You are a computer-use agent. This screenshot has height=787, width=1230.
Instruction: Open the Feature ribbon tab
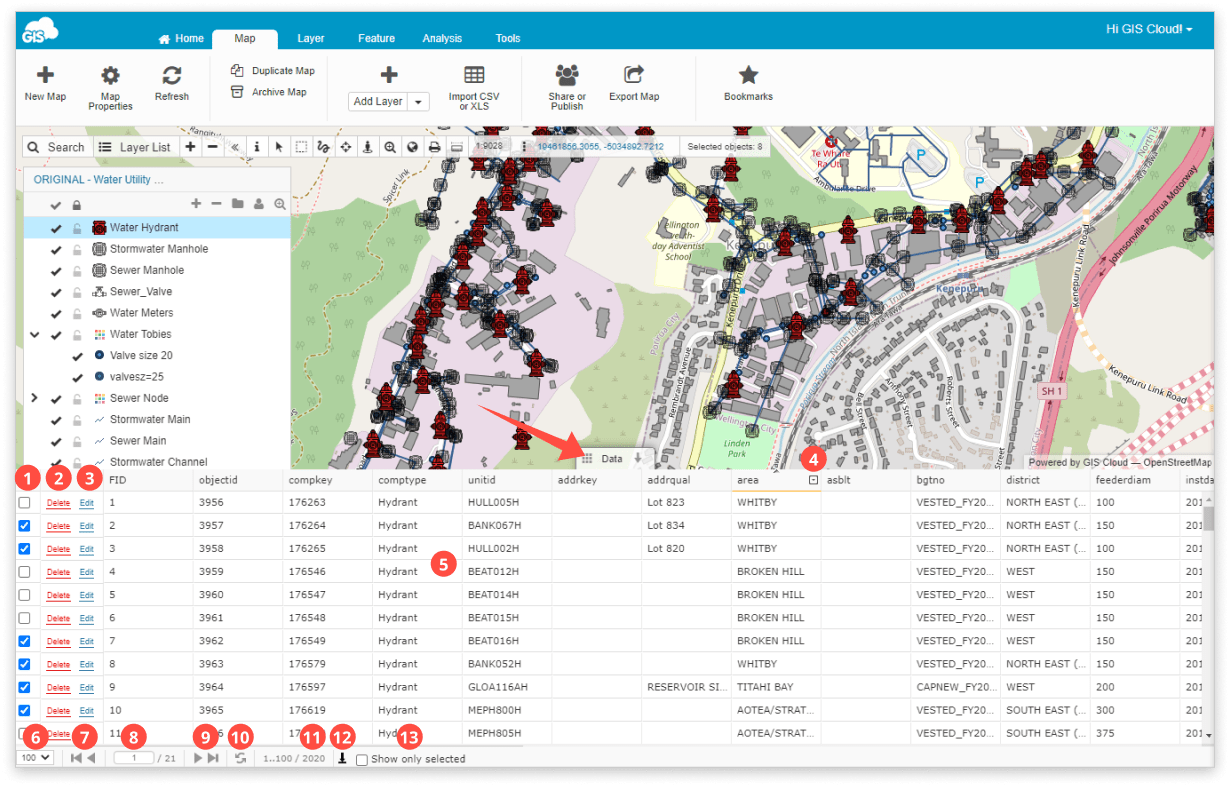click(377, 38)
